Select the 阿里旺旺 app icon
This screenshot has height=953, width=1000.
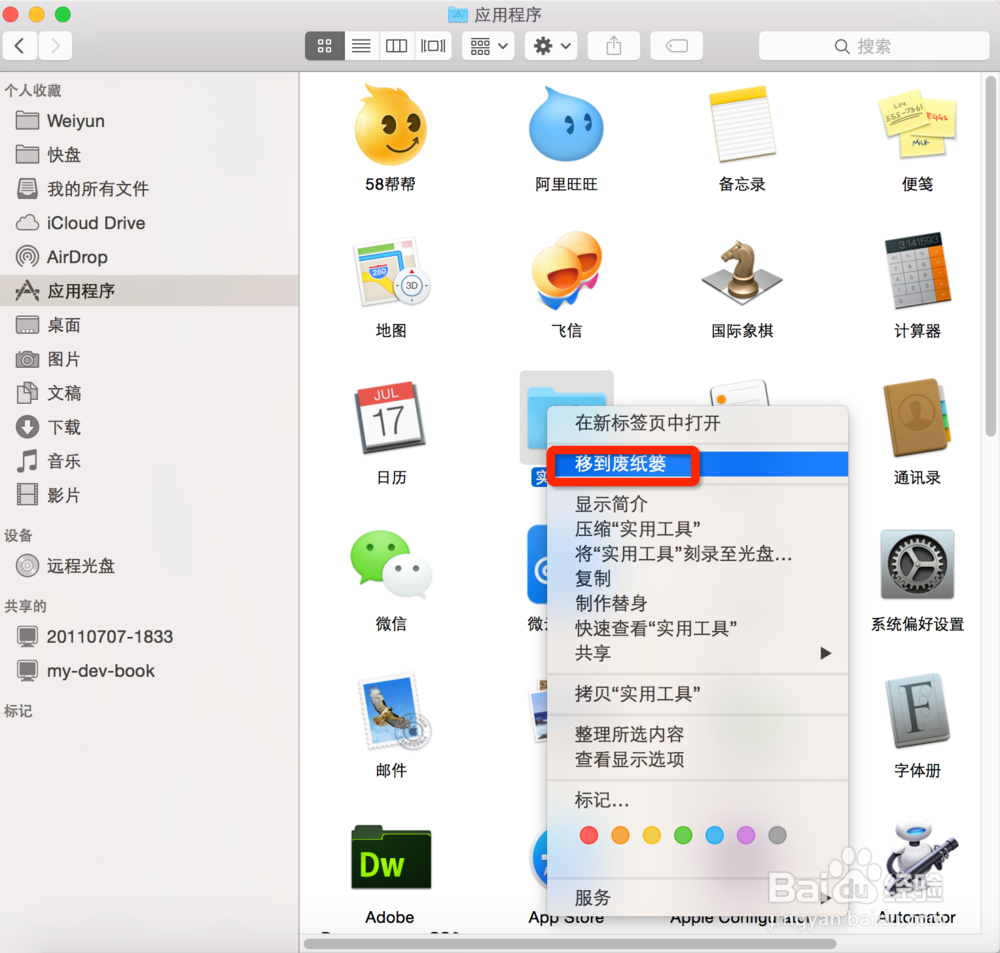pos(566,125)
